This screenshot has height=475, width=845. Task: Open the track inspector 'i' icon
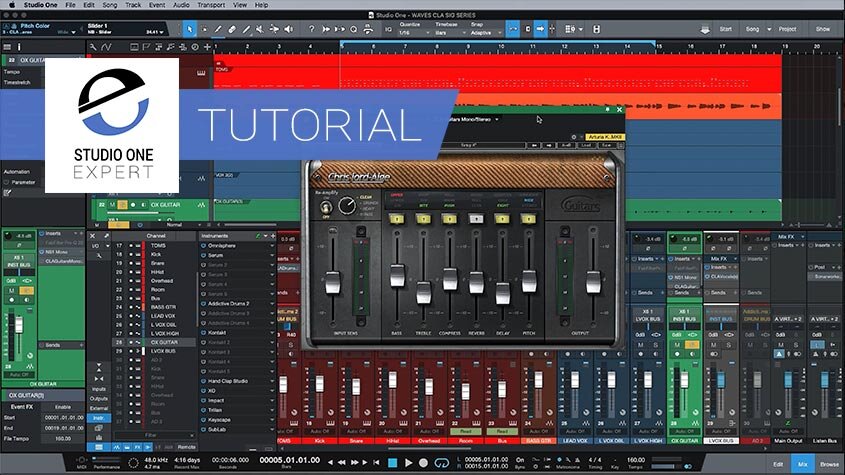click(x=19, y=47)
